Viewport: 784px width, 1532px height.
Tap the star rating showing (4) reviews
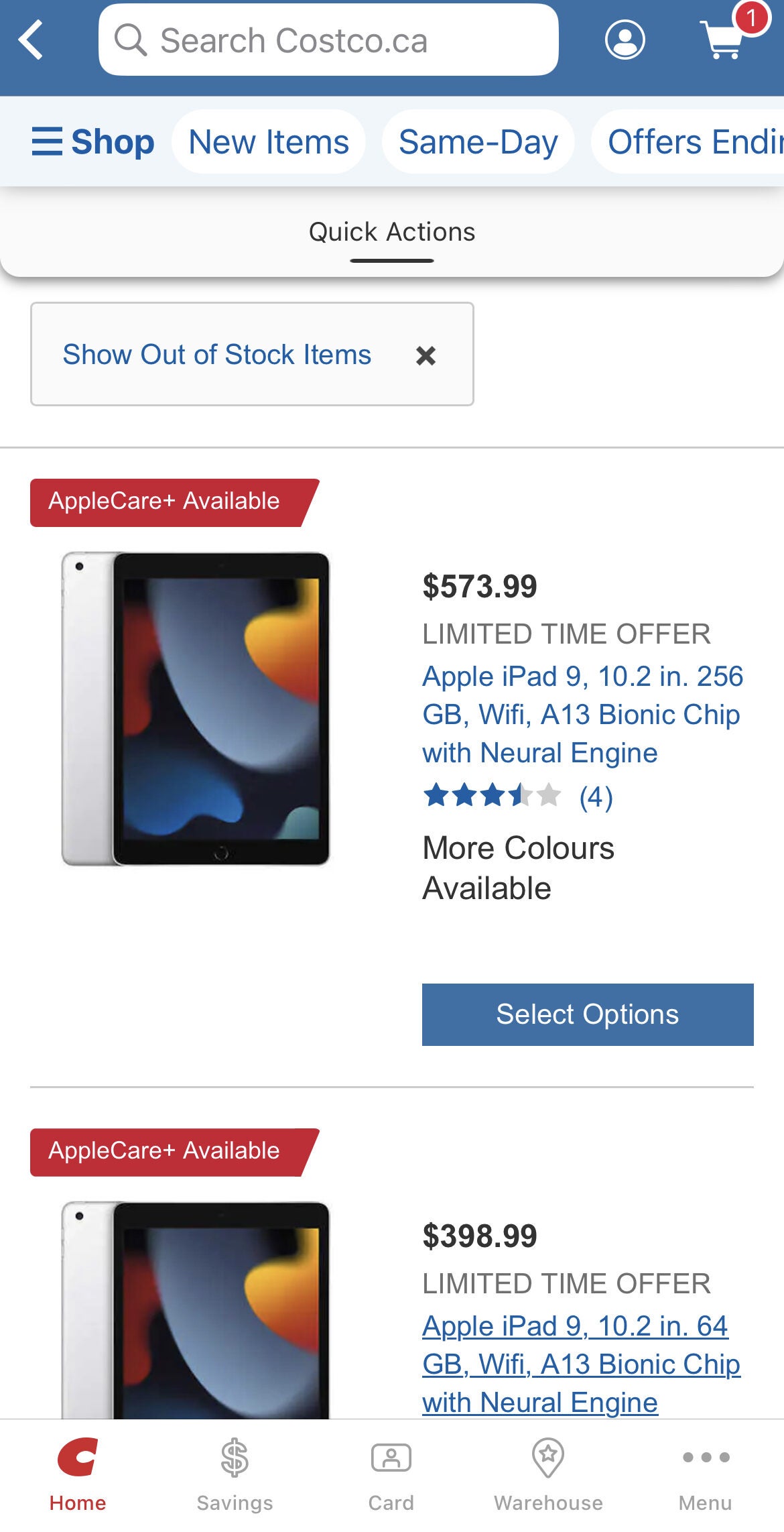pos(516,798)
